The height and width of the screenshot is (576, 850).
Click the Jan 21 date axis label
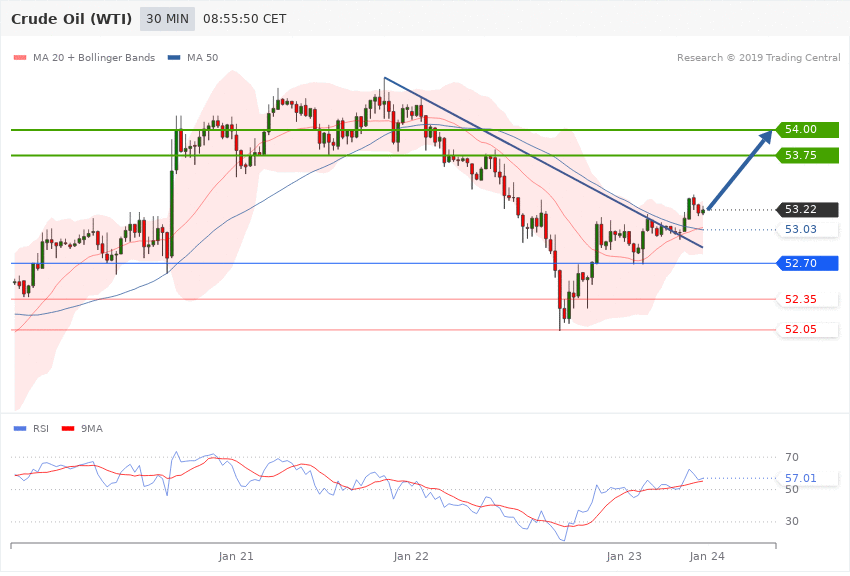click(x=236, y=556)
